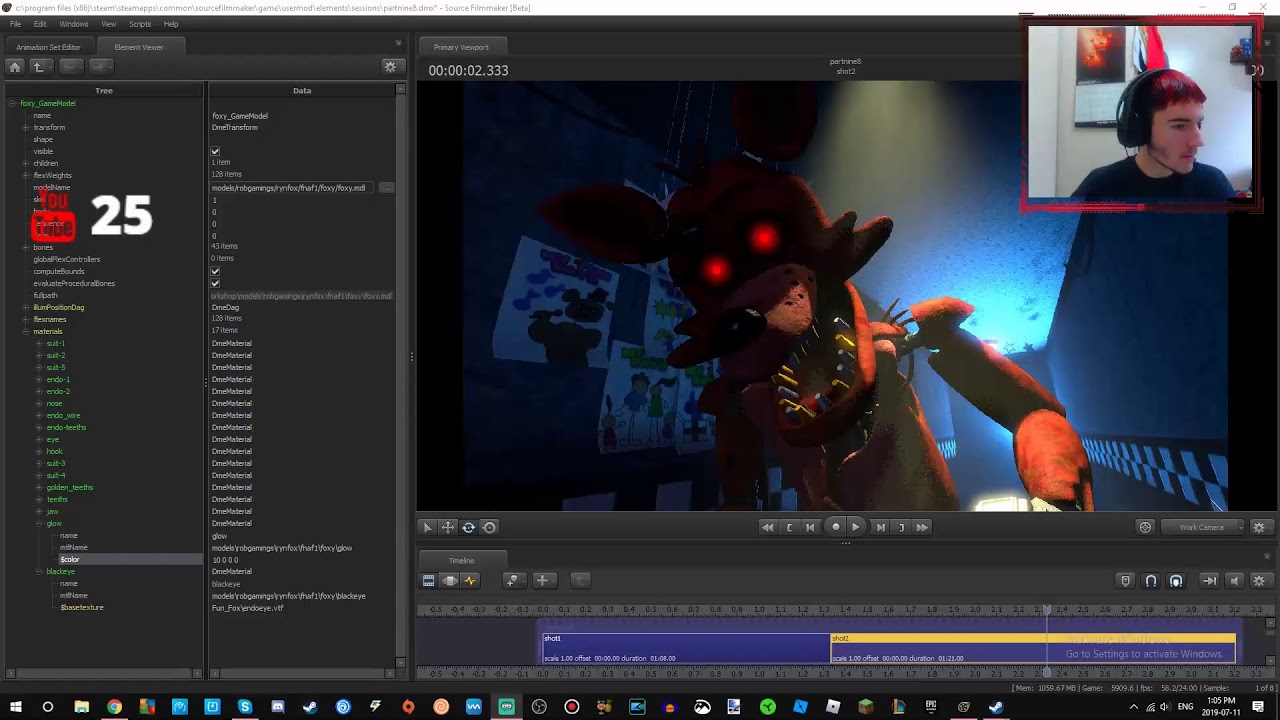
Task: Expand the suit-1 material
Action: [39, 343]
